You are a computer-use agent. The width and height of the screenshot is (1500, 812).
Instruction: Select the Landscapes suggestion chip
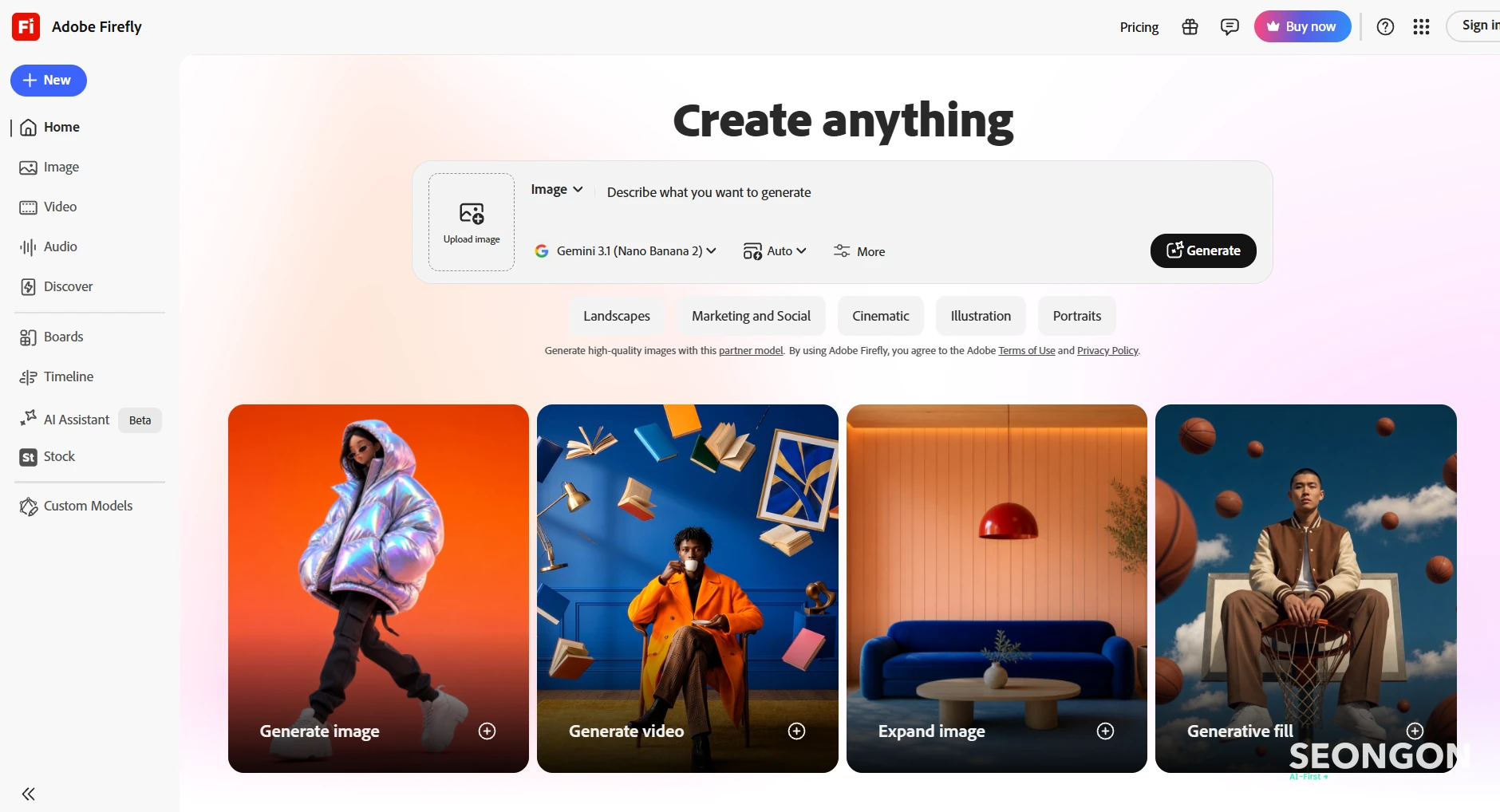617,316
